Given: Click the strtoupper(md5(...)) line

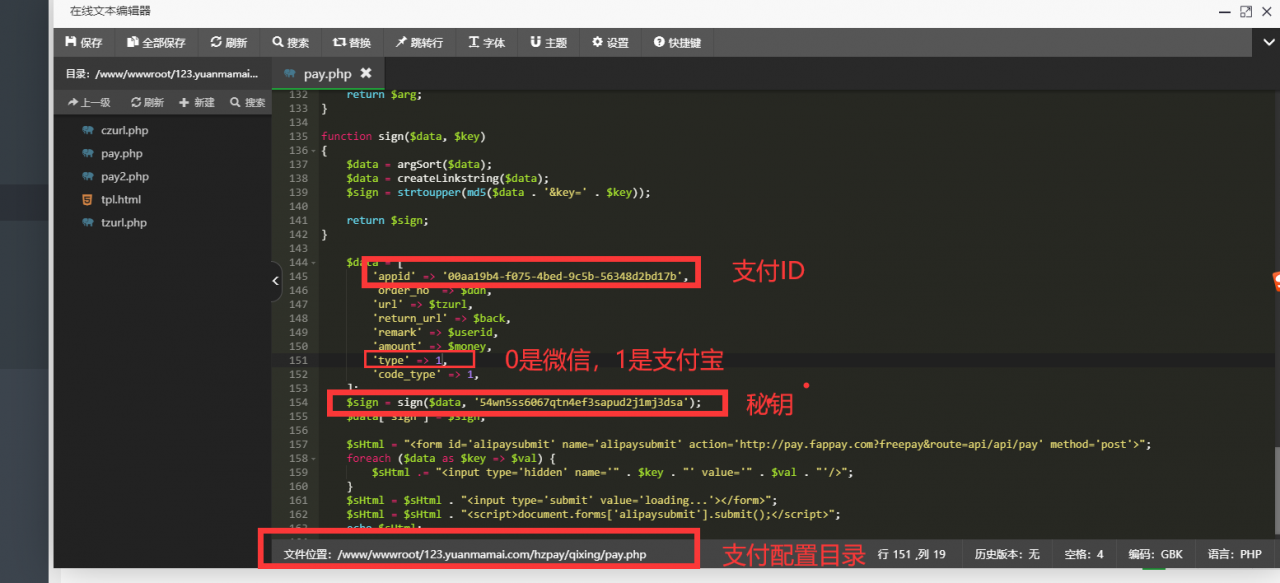Looking at the screenshot, I should pyautogui.click(x=498, y=192).
